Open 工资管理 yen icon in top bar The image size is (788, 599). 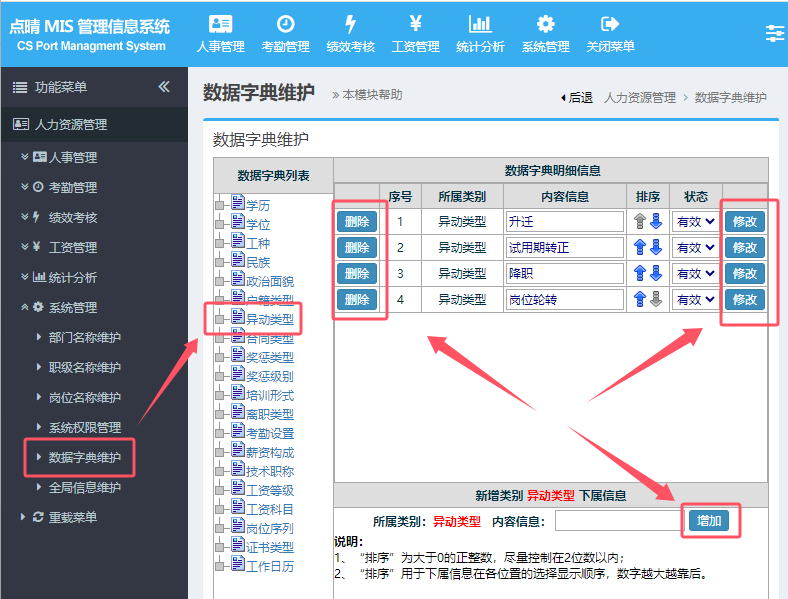(x=416, y=24)
